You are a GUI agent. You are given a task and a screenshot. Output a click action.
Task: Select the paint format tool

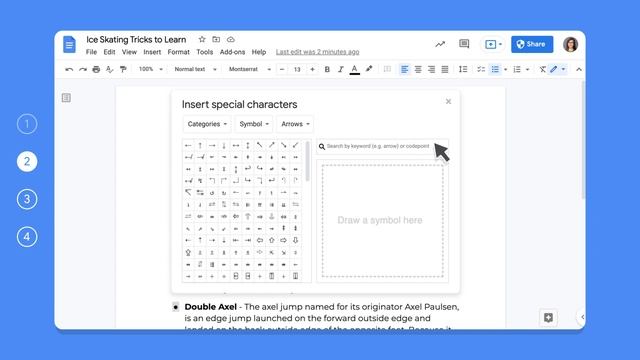(123, 69)
